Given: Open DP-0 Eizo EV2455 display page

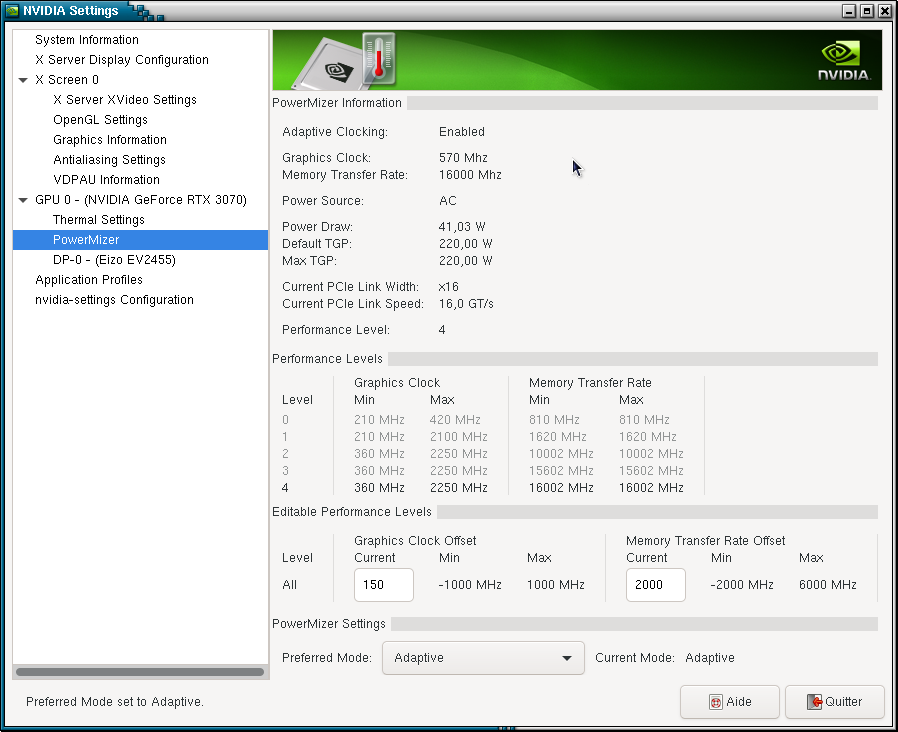Looking at the screenshot, I should tap(114, 260).
